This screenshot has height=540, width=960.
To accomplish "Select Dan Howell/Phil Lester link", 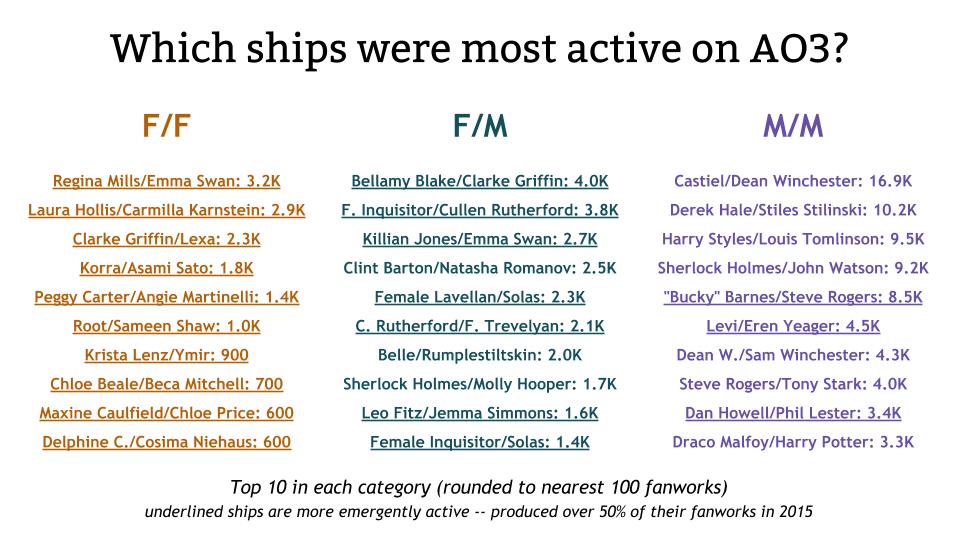I will coord(793,413).
